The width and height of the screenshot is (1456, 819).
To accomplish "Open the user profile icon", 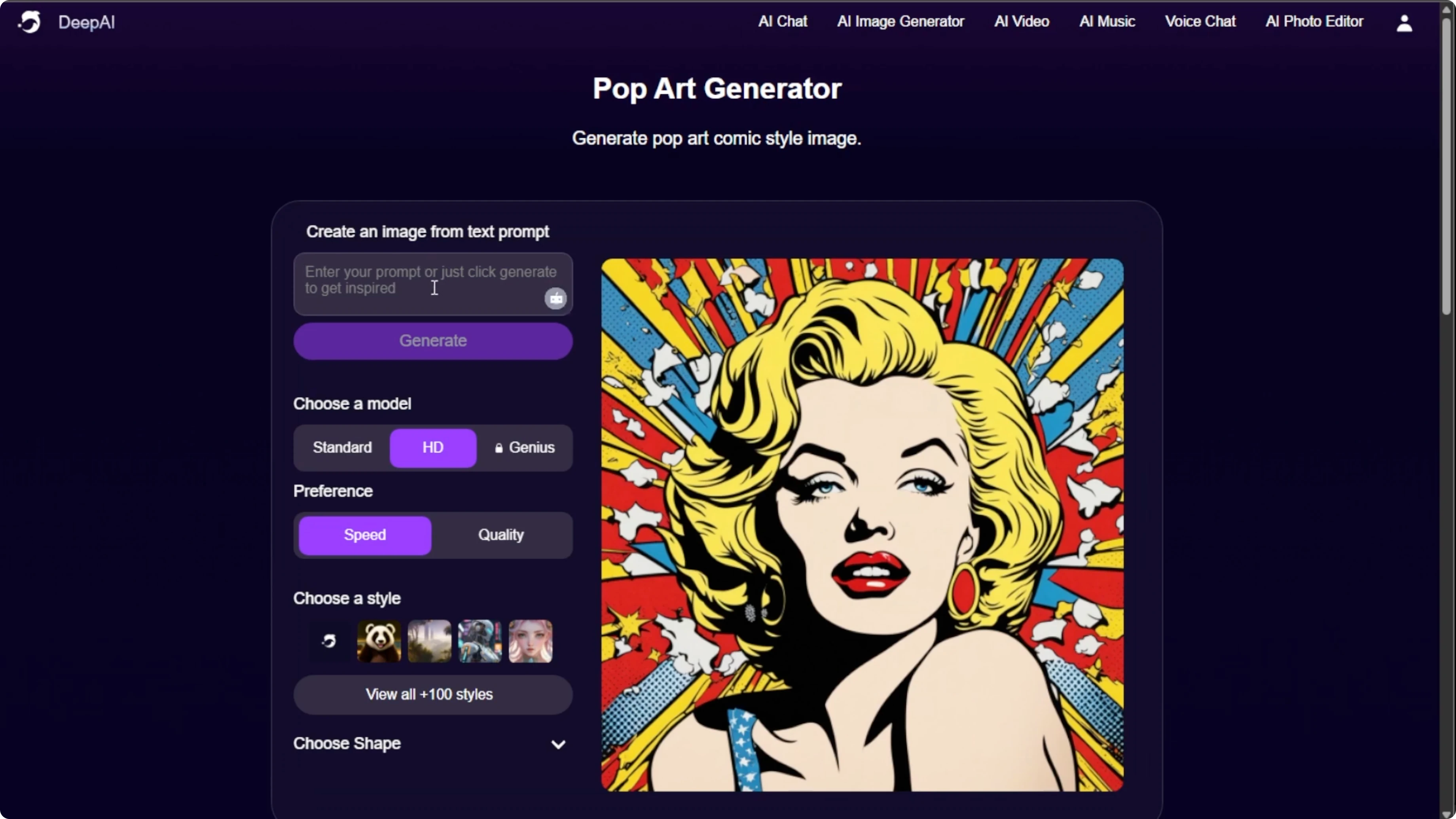I will [x=1404, y=23].
